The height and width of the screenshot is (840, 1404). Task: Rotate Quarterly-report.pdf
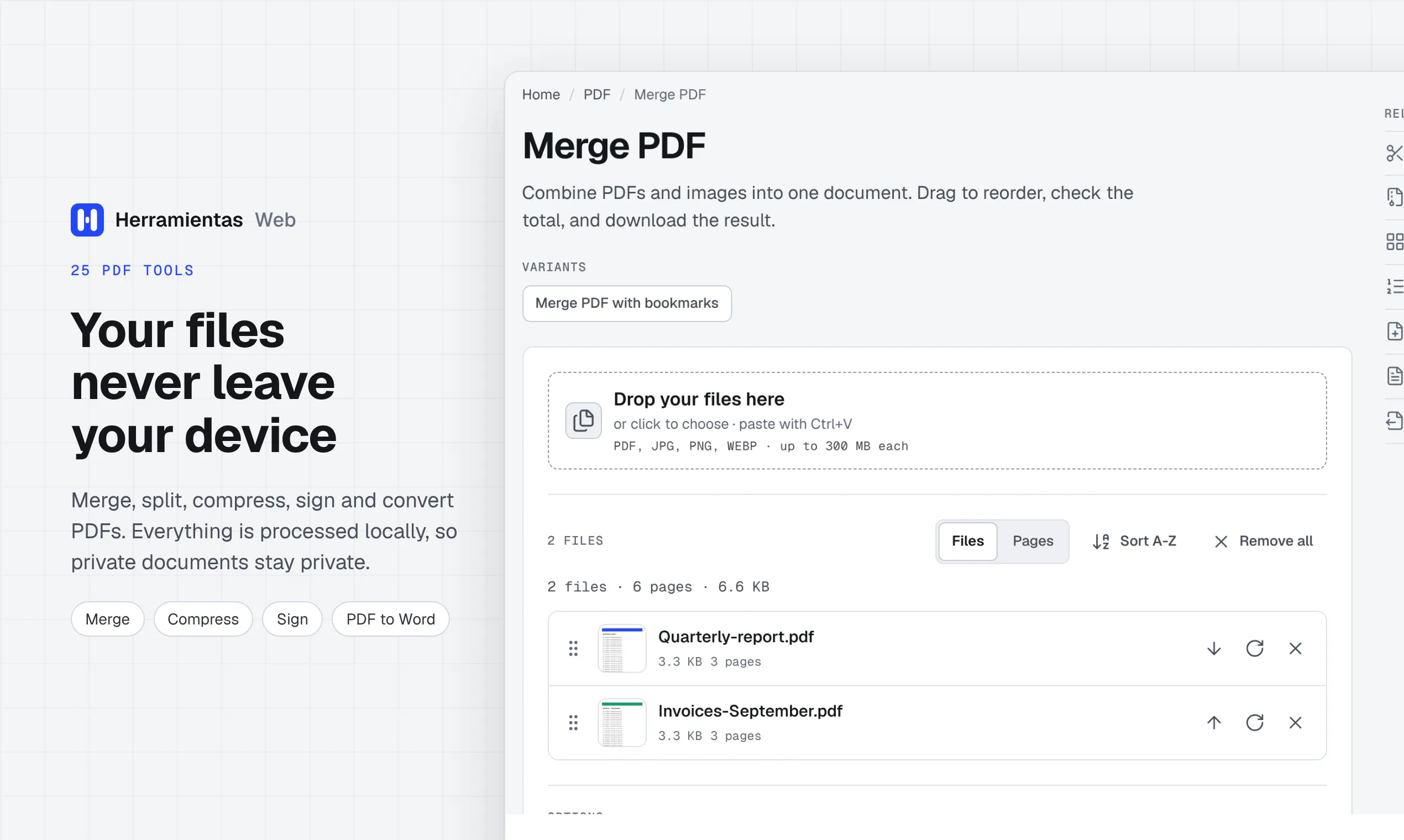pos(1255,648)
